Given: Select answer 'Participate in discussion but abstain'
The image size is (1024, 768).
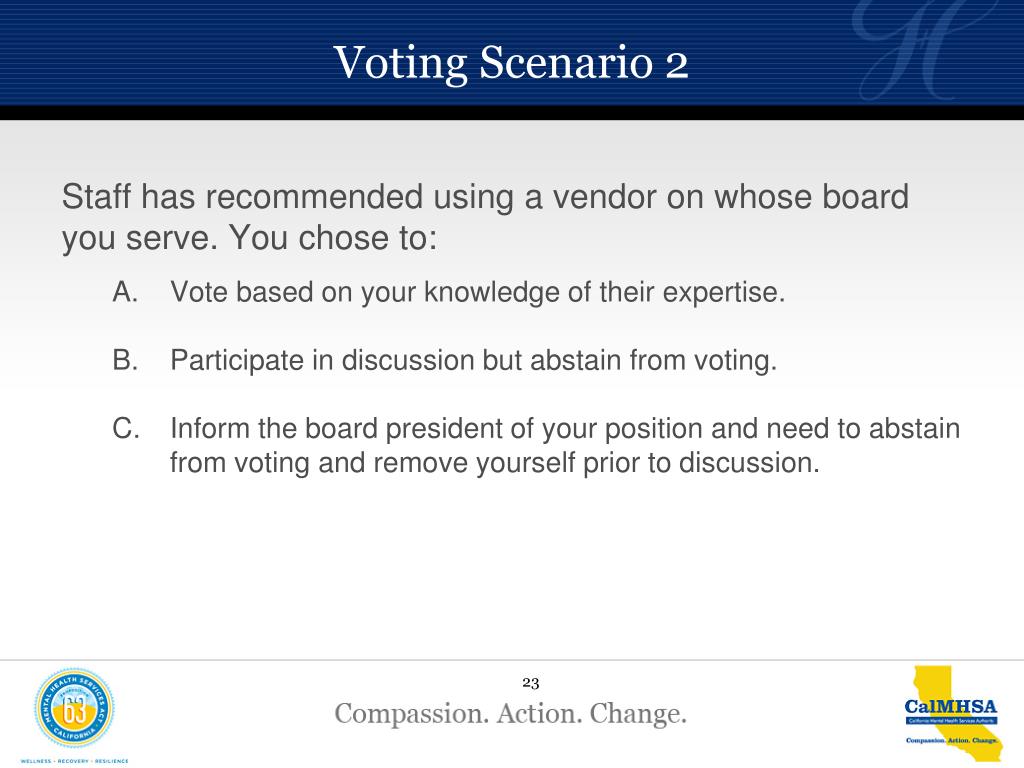Looking at the screenshot, I should coord(473,361).
